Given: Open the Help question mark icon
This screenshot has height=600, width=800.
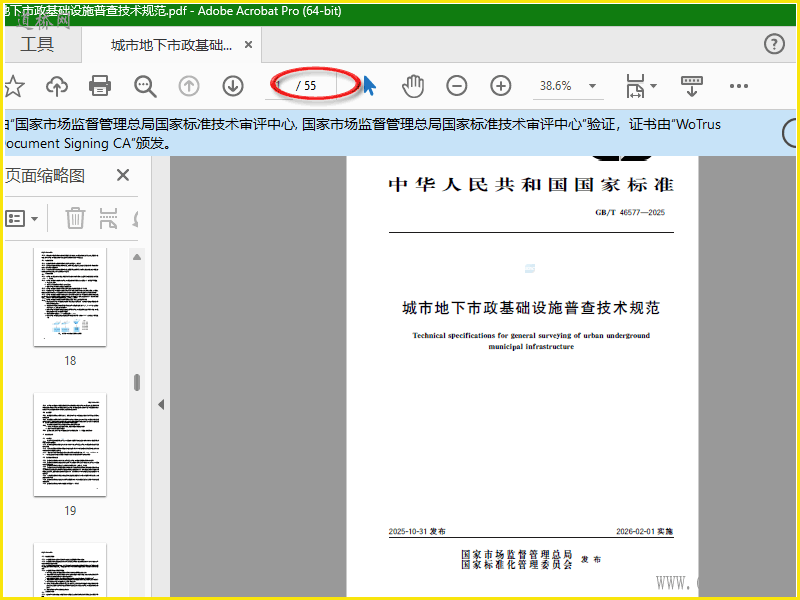Looking at the screenshot, I should (774, 44).
